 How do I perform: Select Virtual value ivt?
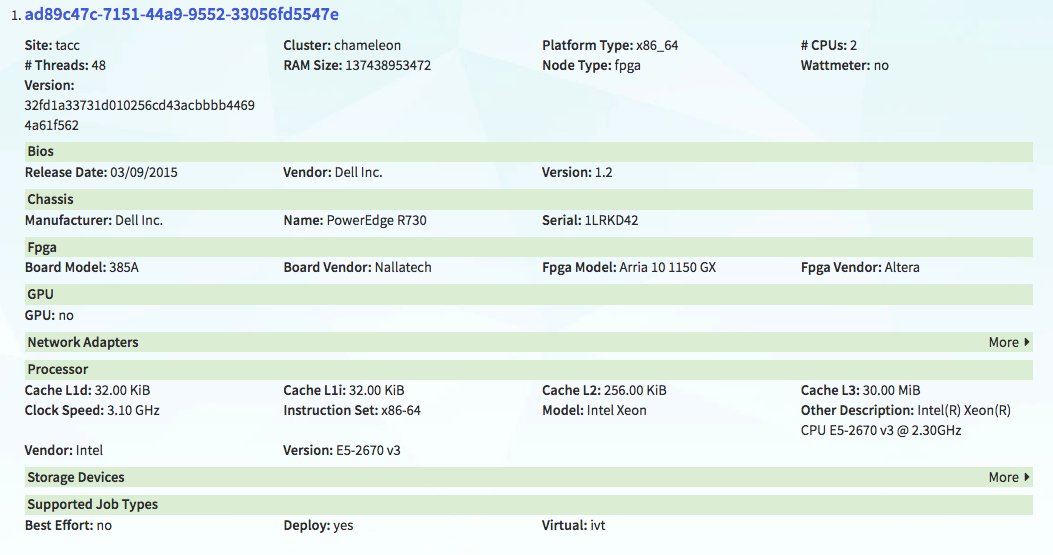[x=598, y=525]
